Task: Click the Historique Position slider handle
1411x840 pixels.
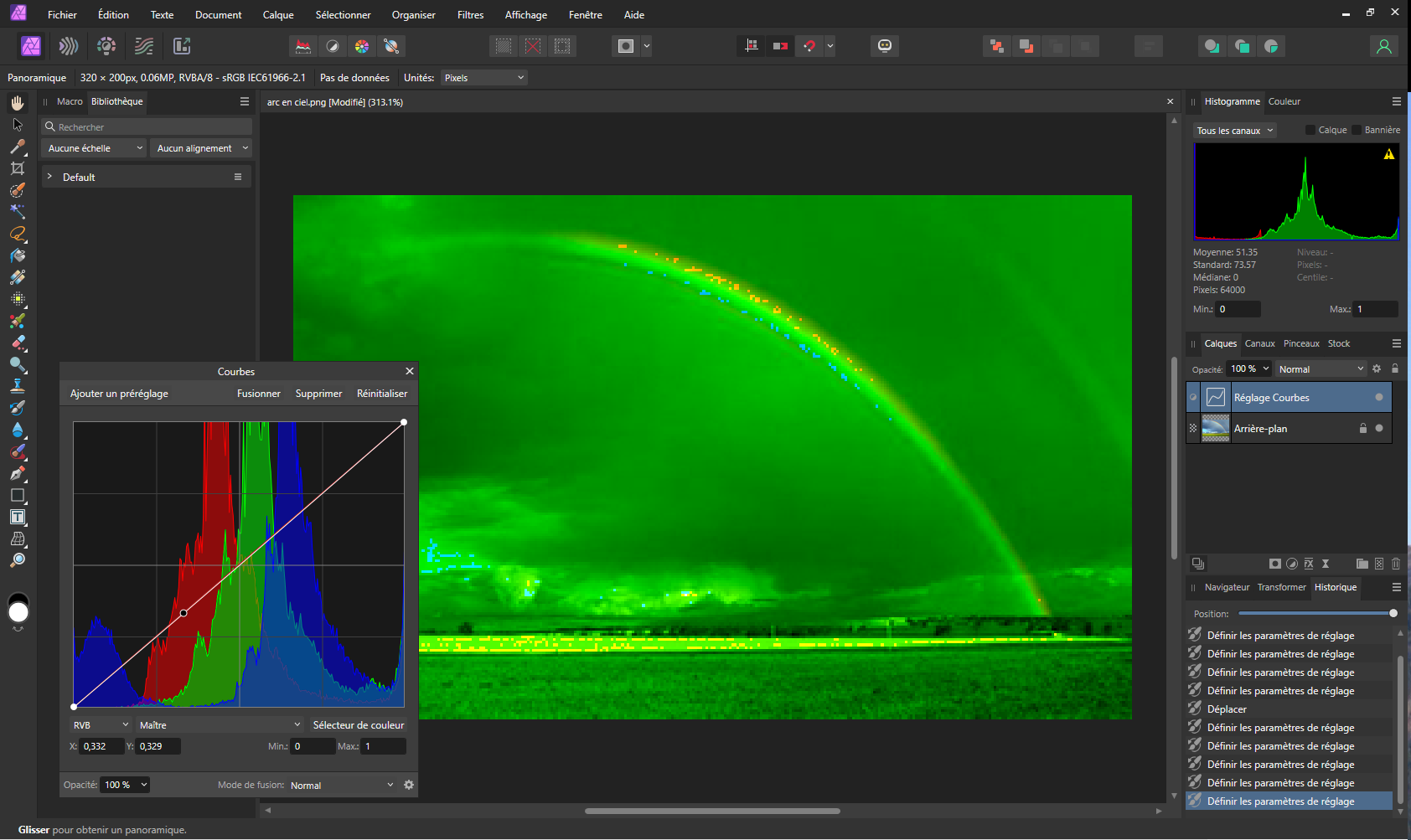Action: coord(1393,614)
